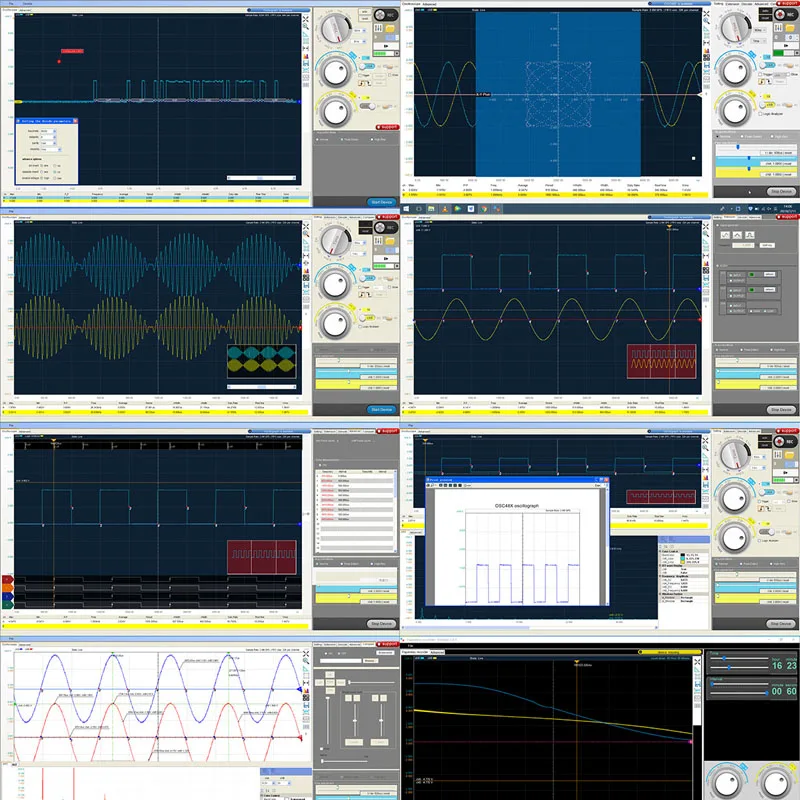800x800 pixels.
Task: Click red overview thumbnail in logic analyzer window
Action: pos(262,557)
